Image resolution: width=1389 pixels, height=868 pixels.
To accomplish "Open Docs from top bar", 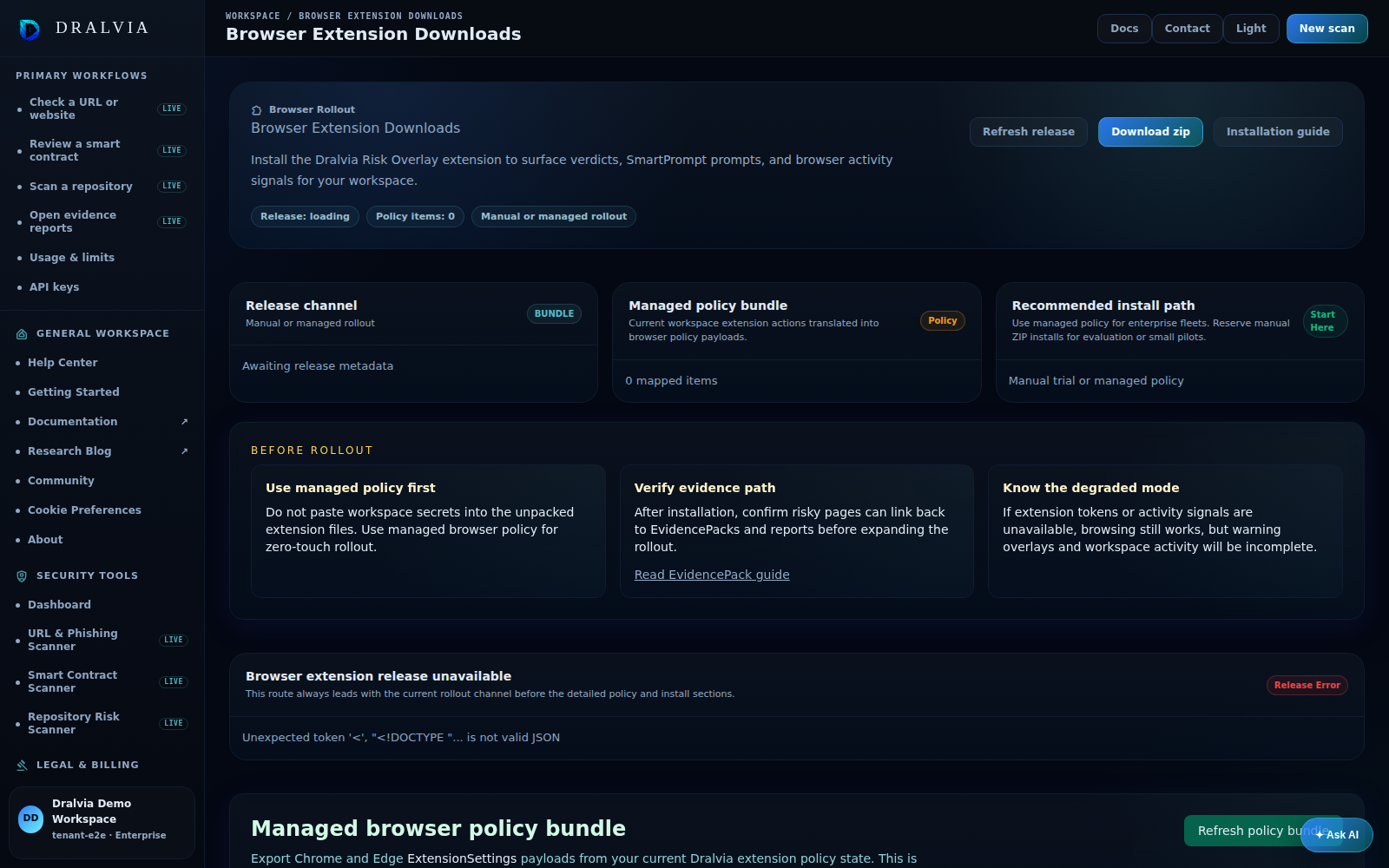I will tap(1124, 29).
